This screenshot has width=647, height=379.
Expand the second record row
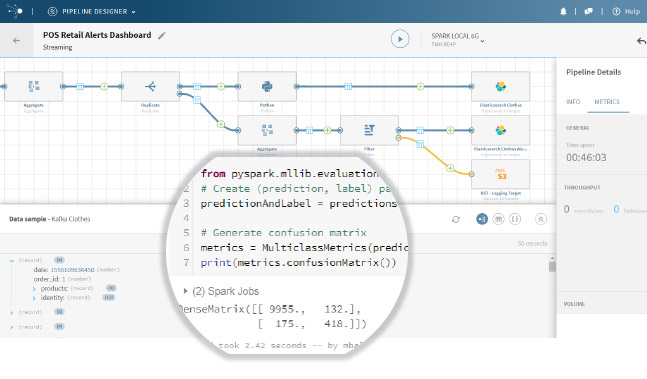click(12, 313)
